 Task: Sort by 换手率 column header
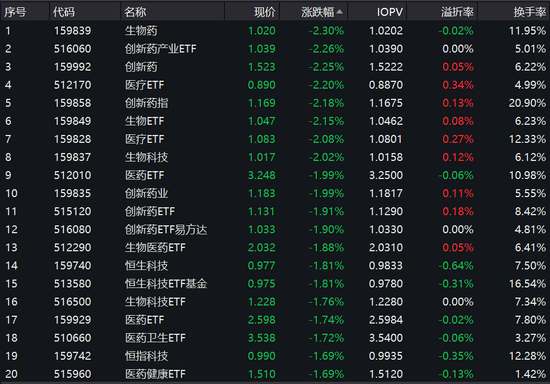pos(530,12)
